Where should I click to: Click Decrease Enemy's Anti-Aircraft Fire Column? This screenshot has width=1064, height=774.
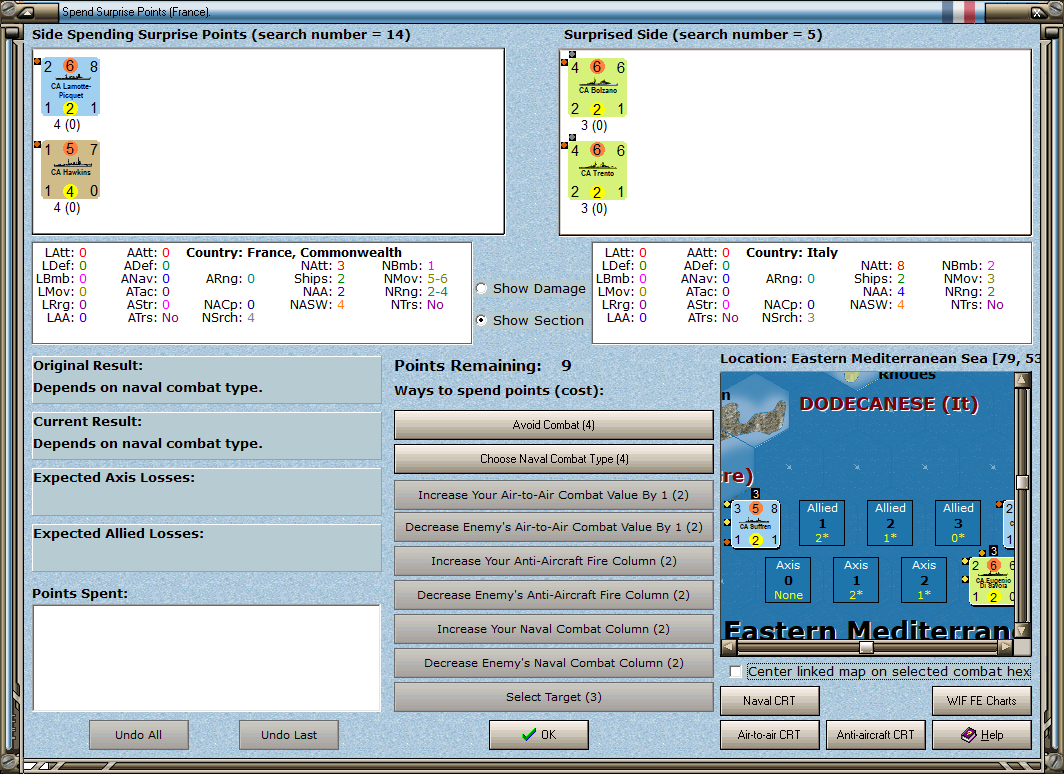554,595
